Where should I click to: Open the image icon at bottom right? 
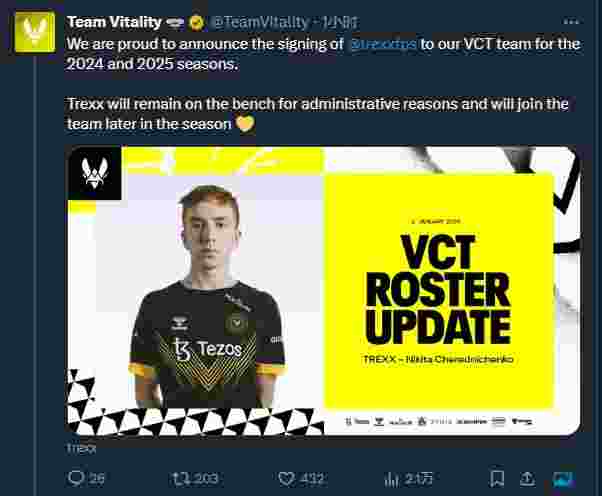(564, 479)
